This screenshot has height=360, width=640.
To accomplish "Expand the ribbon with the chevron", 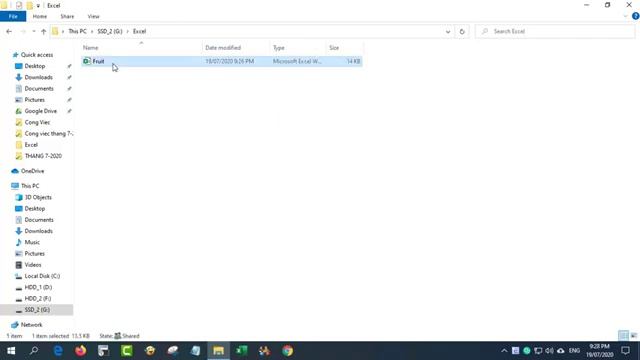I will pyautogui.click(x=626, y=16).
